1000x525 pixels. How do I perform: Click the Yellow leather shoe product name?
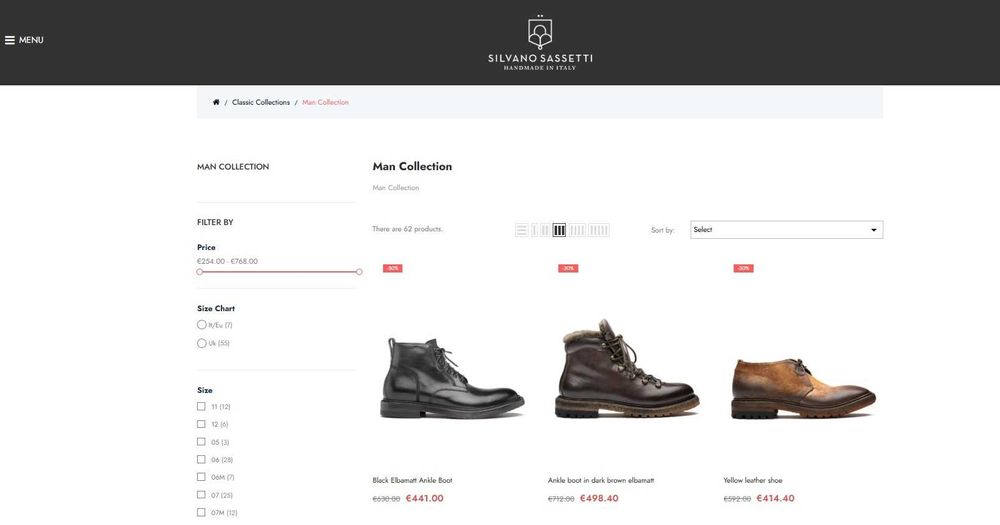753,481
